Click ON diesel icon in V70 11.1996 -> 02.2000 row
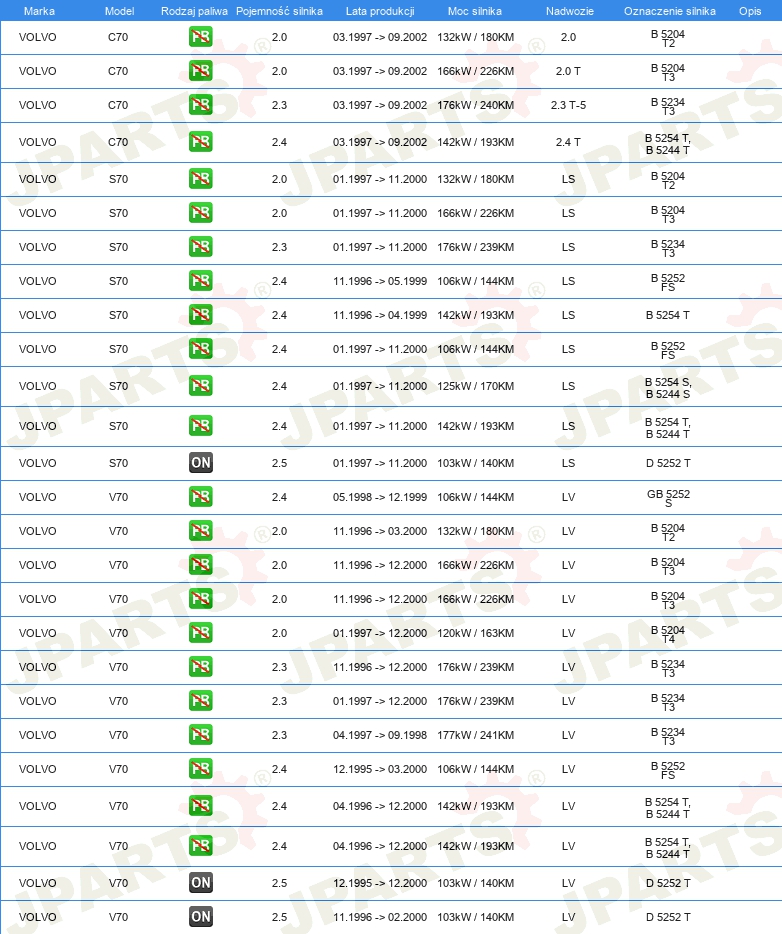This screenshot has width=782, height=934. [201, 917]
